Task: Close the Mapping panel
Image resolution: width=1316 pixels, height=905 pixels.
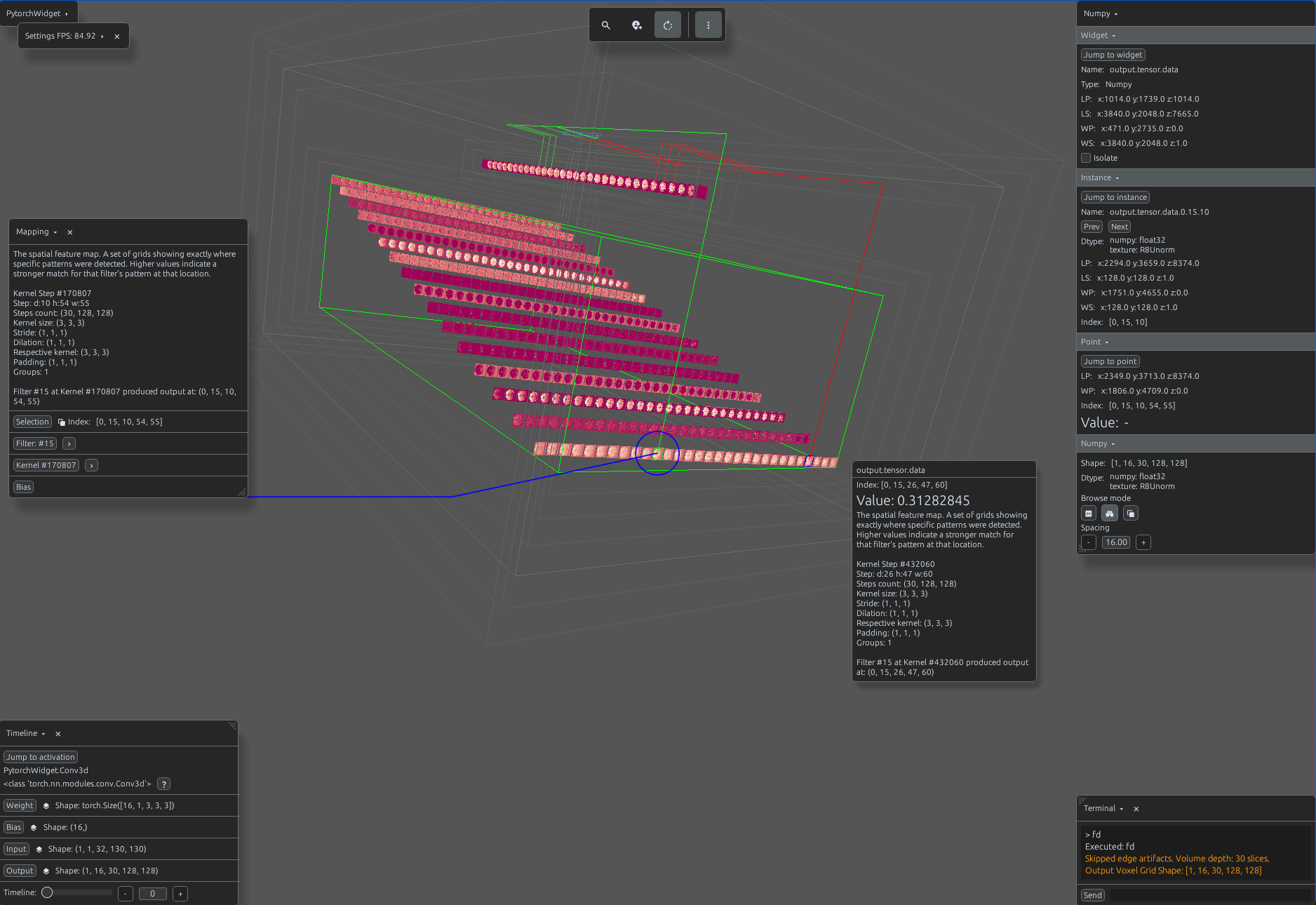Action: pos(70,232)
